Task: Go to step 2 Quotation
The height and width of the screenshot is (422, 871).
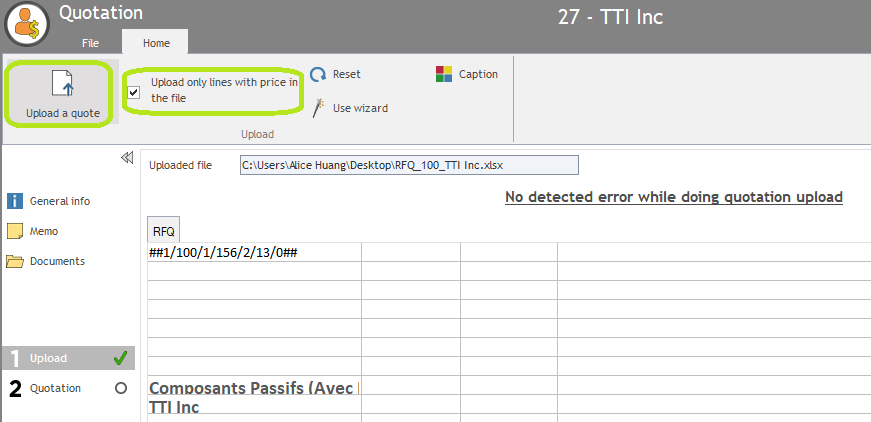Action: 55,388
